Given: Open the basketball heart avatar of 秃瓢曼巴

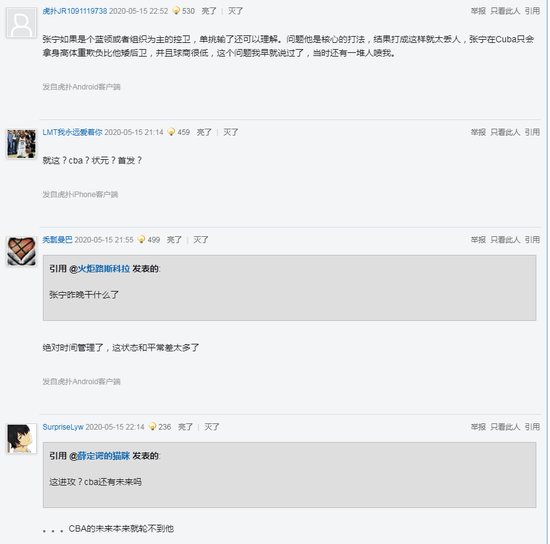Looking at the screenshot, I should (21, 251).
